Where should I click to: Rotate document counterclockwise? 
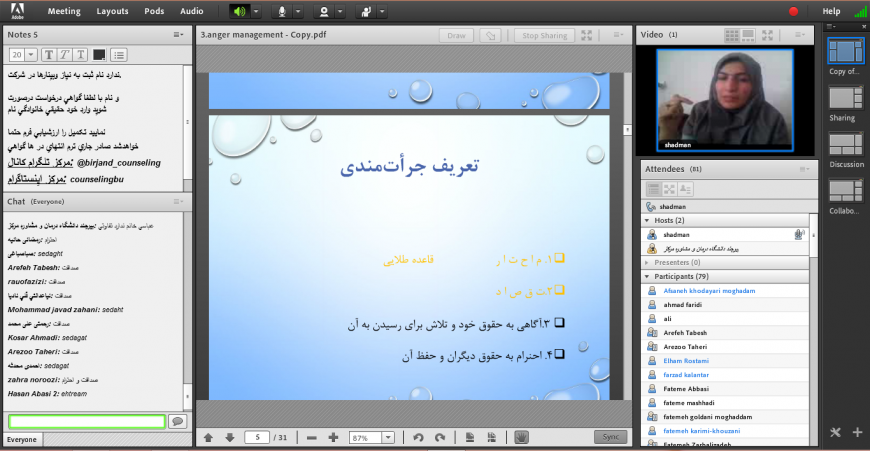418,438
